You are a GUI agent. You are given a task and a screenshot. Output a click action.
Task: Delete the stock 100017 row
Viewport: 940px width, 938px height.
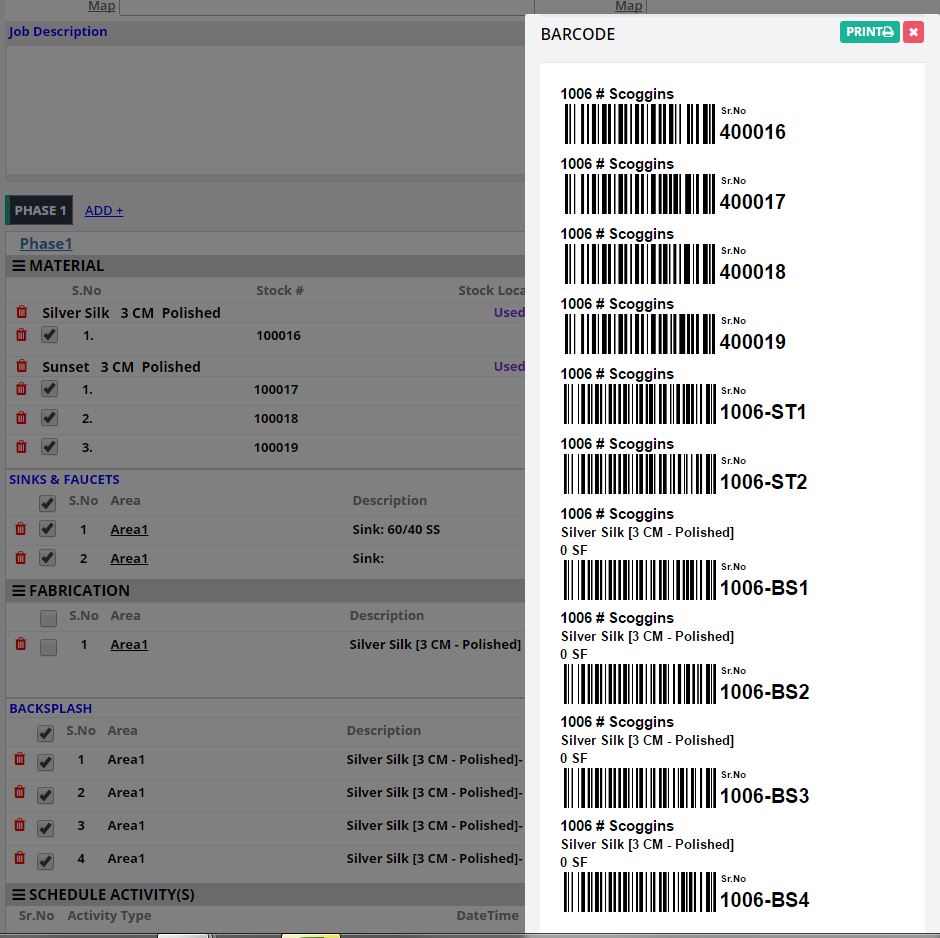click(x=21, y=388)
